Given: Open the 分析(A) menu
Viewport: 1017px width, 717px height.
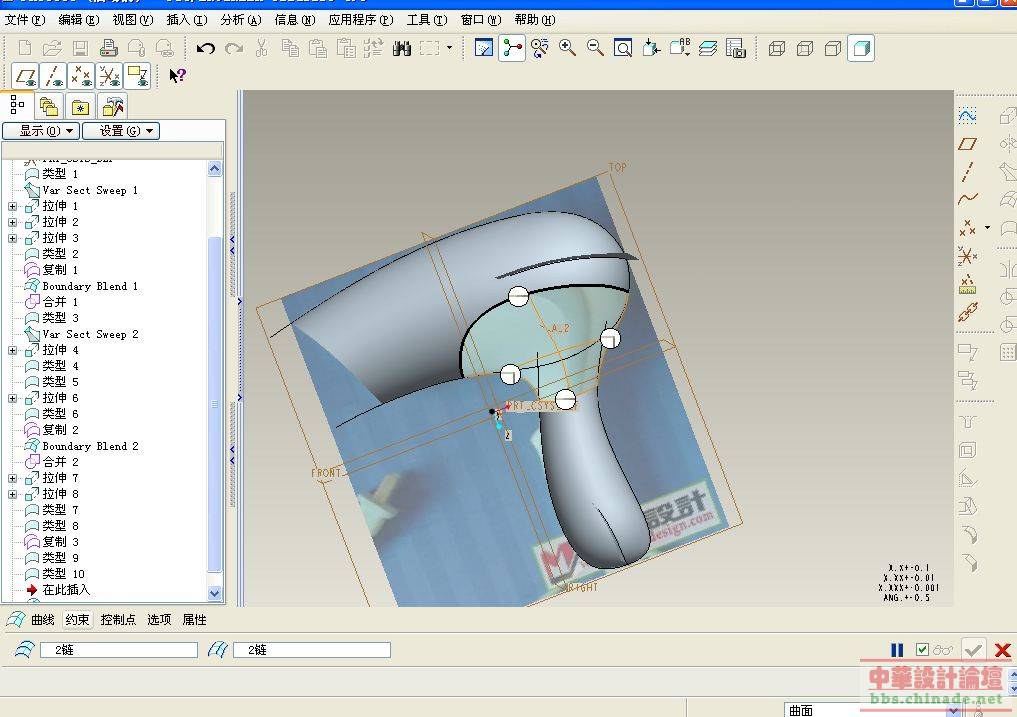Looking at the screenshot, I should tap(241, 20).
